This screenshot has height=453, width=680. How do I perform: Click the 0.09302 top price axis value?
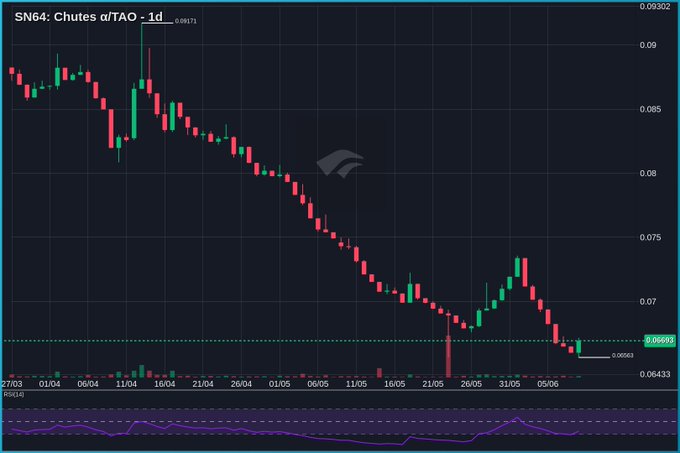[x=655, y=6]
